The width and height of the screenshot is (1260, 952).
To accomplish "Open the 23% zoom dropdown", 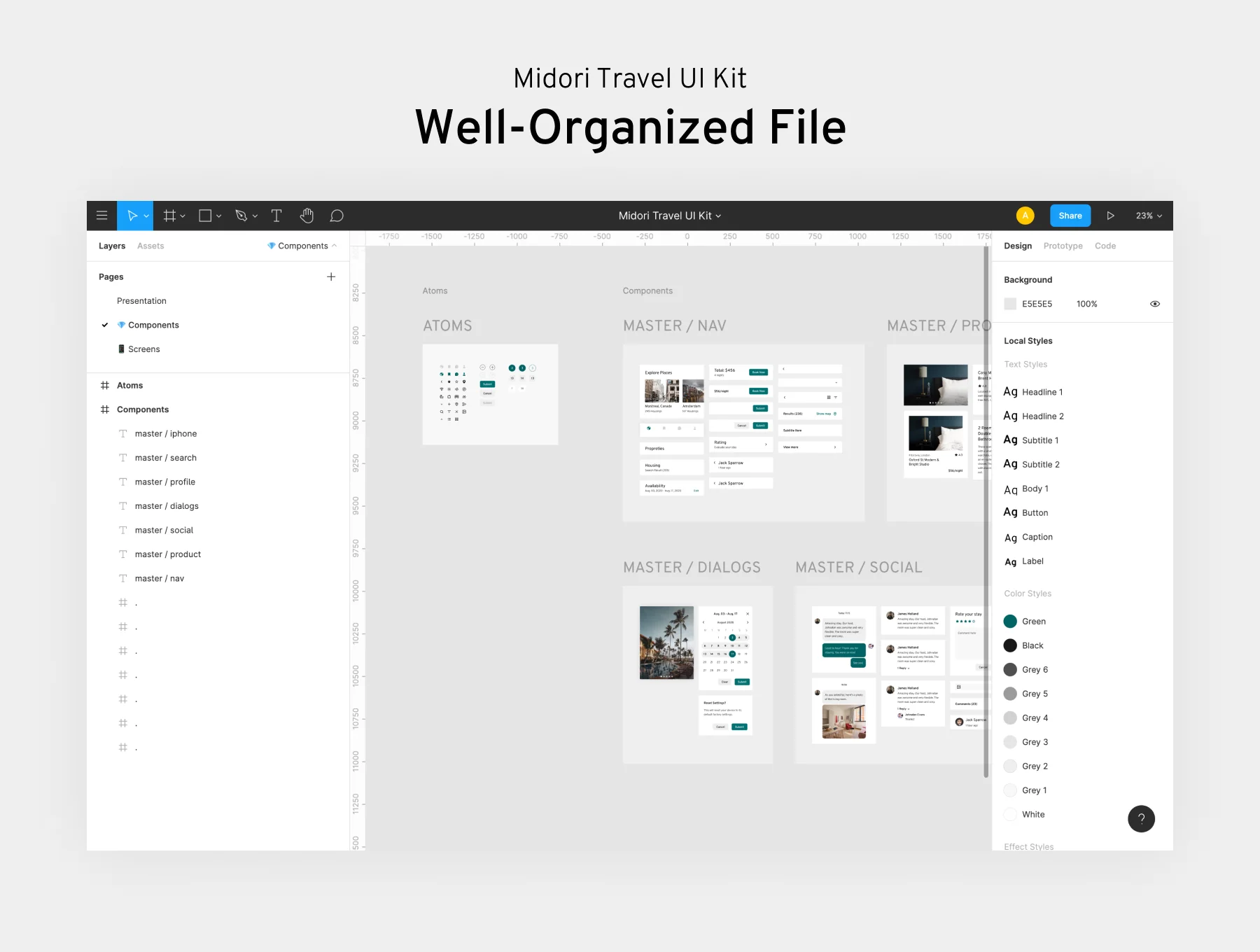I will coord(1149,216).
